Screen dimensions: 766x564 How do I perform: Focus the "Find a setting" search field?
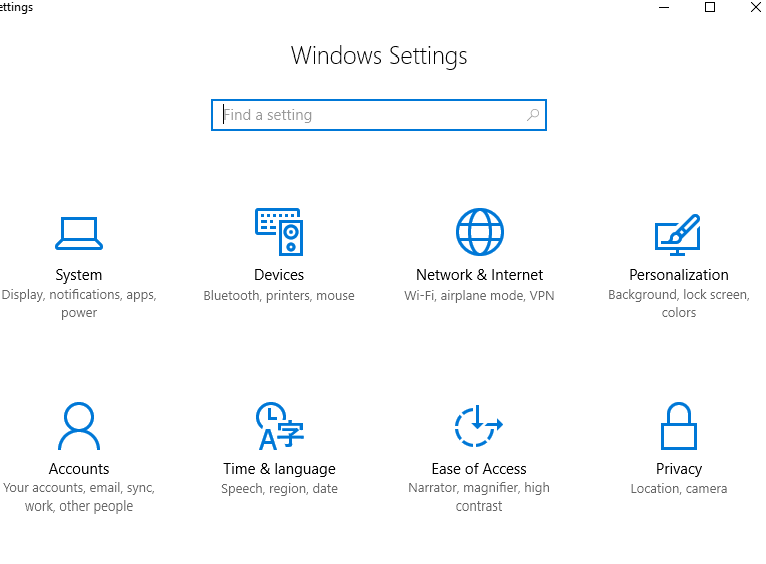tap(379, 115)
